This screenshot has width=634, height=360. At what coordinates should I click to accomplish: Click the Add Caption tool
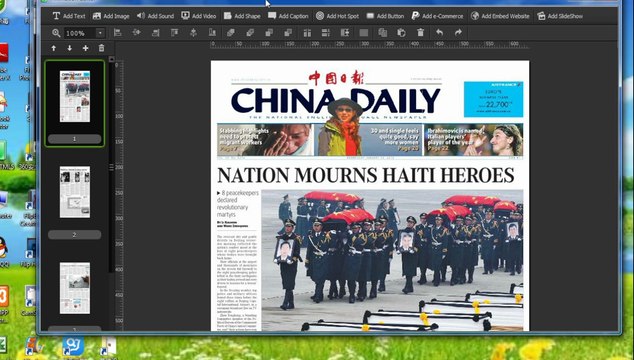[x=288, y=16]
